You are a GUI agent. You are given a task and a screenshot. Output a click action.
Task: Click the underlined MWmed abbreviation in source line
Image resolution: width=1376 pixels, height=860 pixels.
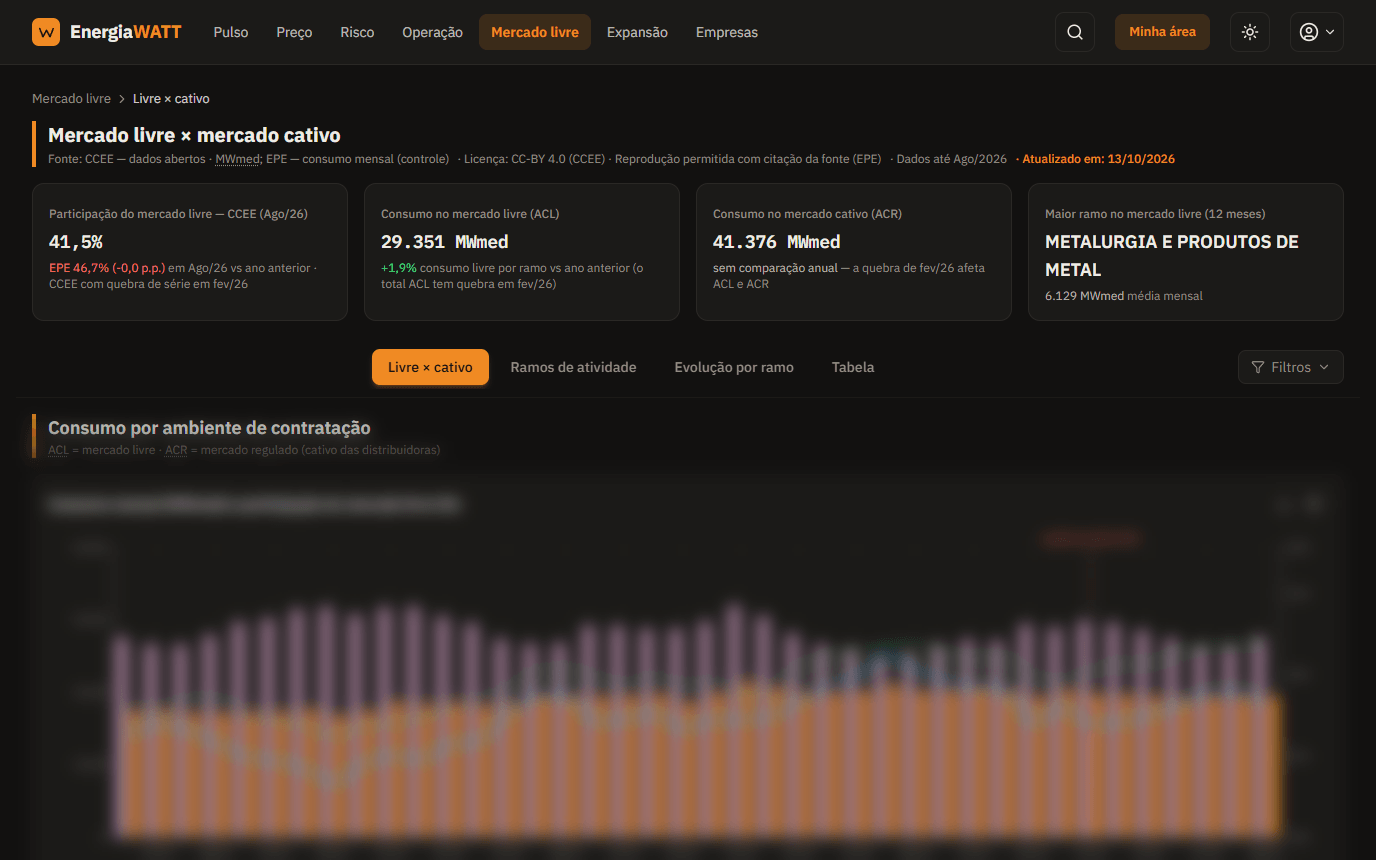click(x=238, y=159)
